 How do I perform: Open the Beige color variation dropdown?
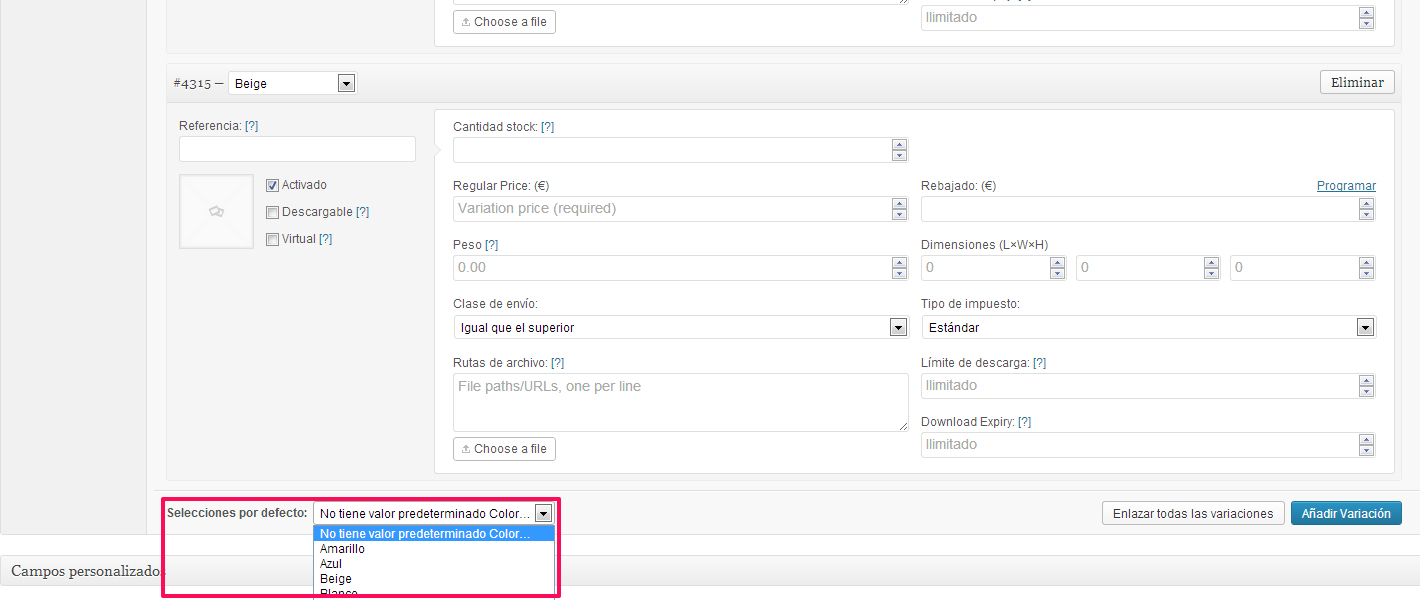point(292,84)
